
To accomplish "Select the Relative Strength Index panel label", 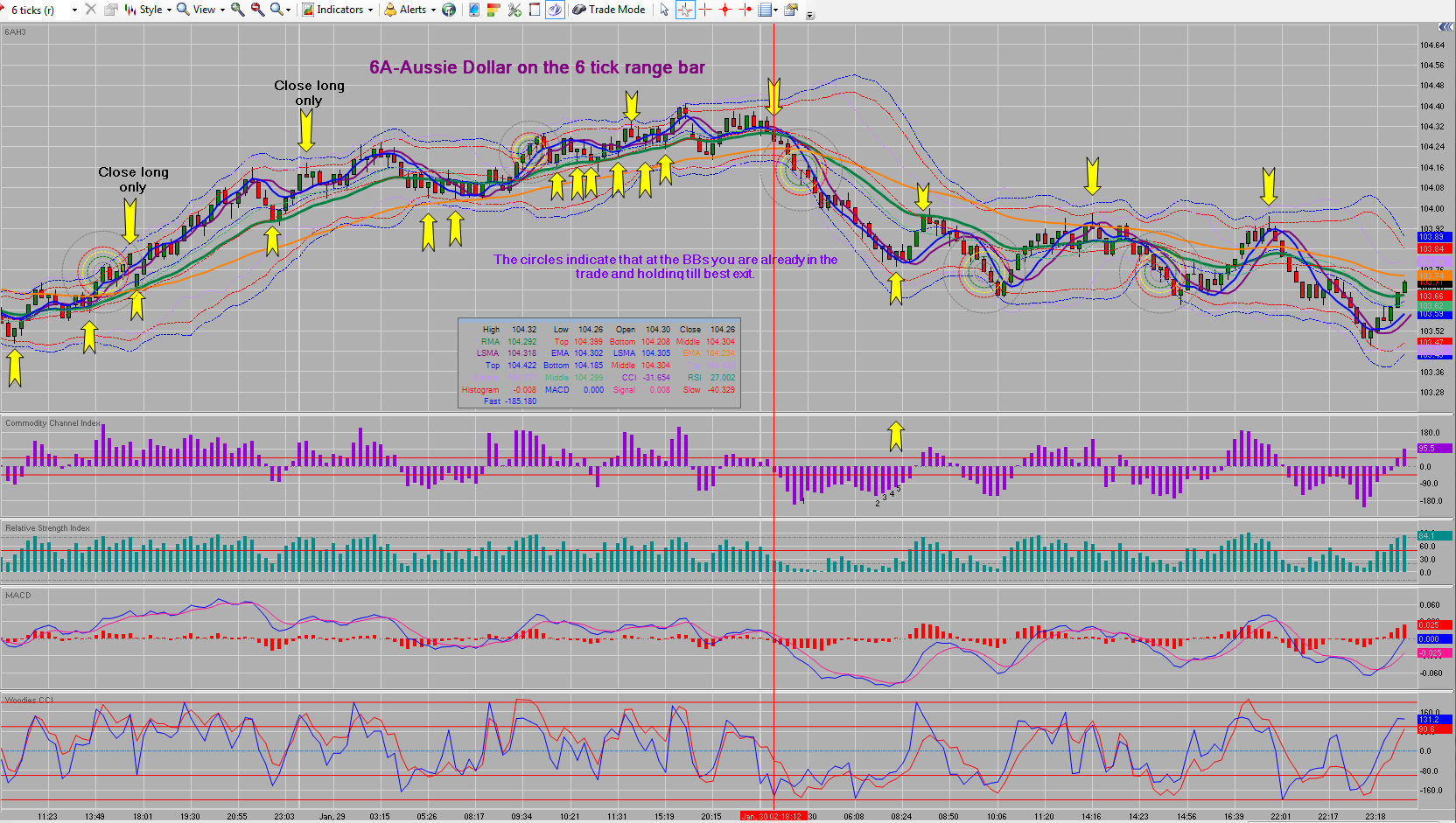I will coord(47,528).
